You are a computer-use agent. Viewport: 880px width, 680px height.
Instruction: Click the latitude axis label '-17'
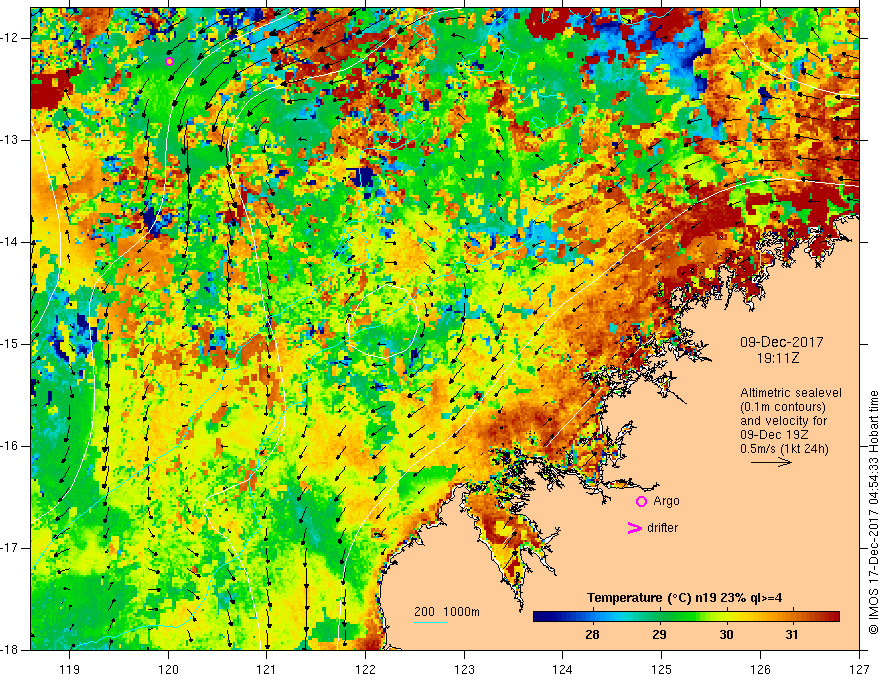point(10,548)
